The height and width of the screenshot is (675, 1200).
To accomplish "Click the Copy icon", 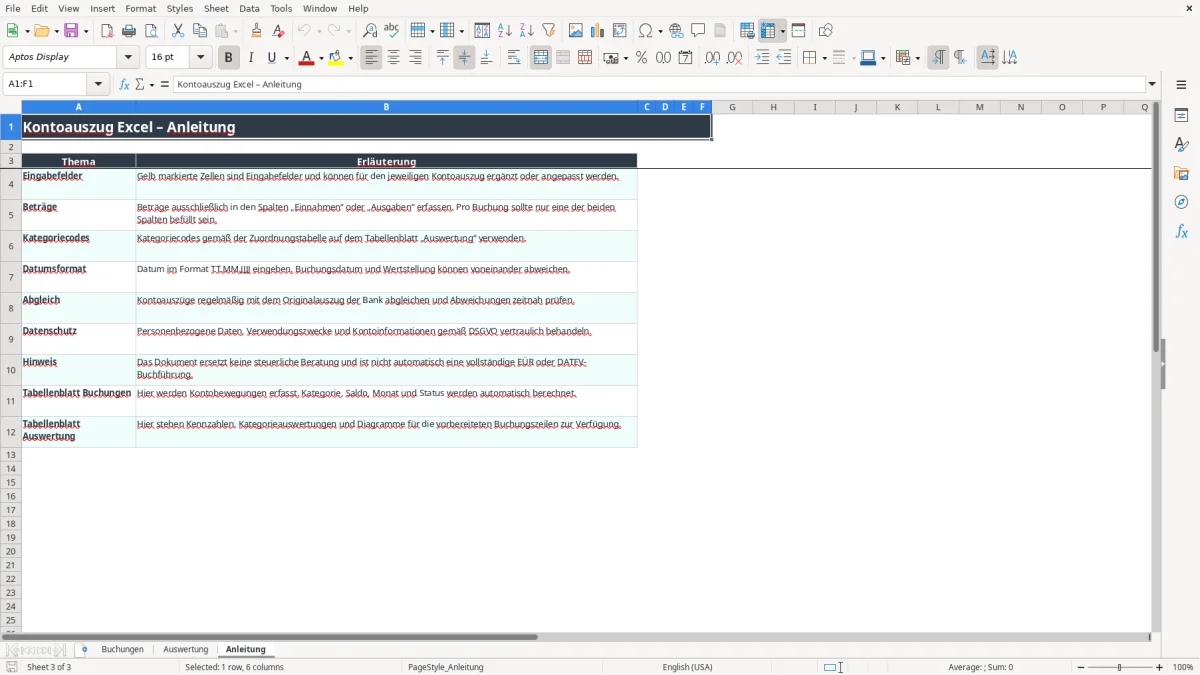I will (x=200, y=31).
